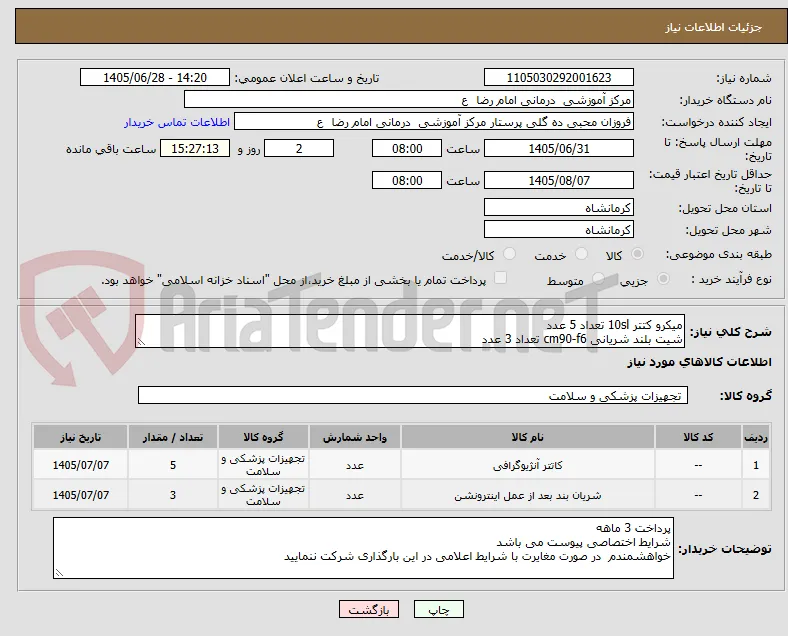
Task: Click row number 1 cell
Action: 755,465
